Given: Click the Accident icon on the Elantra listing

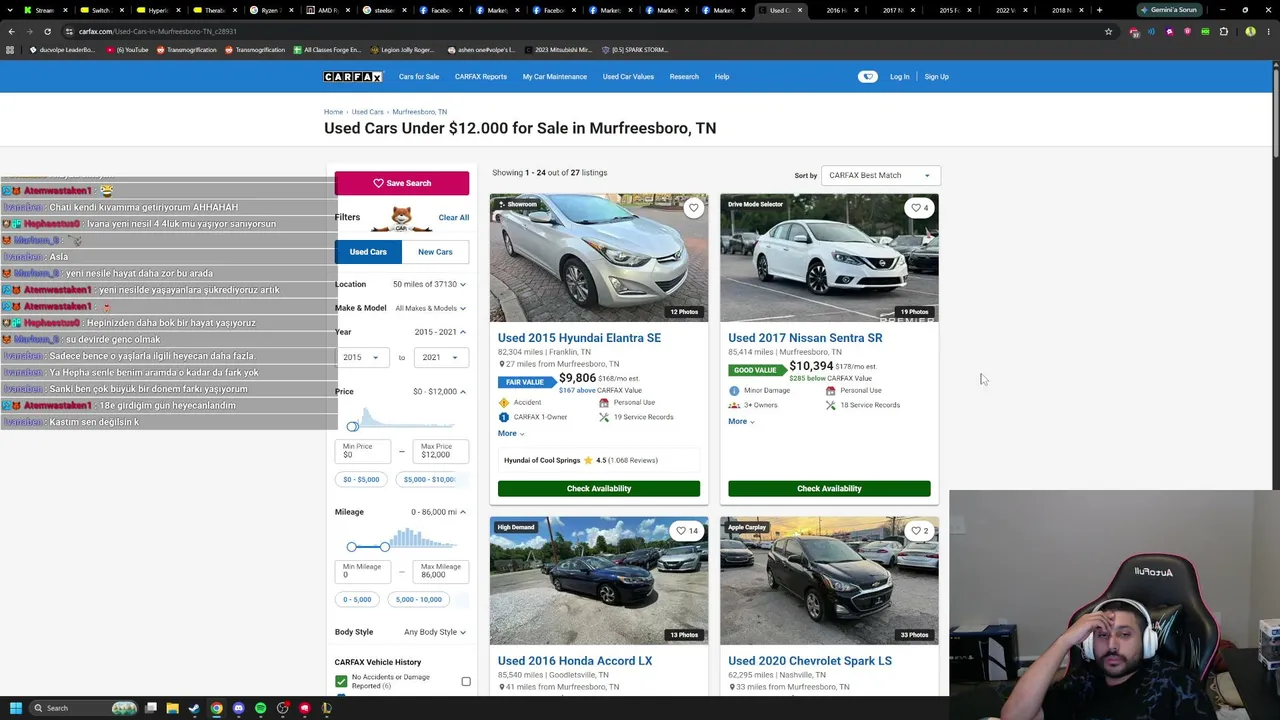Looking at the screenshot, I should (504, 403).
